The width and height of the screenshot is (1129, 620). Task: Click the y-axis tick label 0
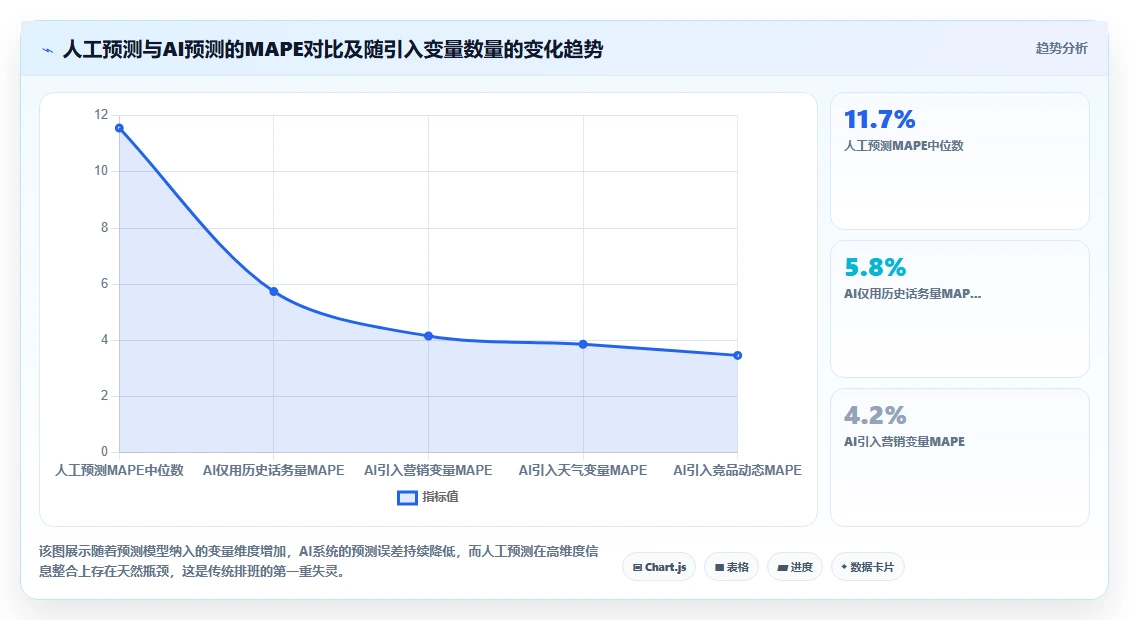coord(104,451)
